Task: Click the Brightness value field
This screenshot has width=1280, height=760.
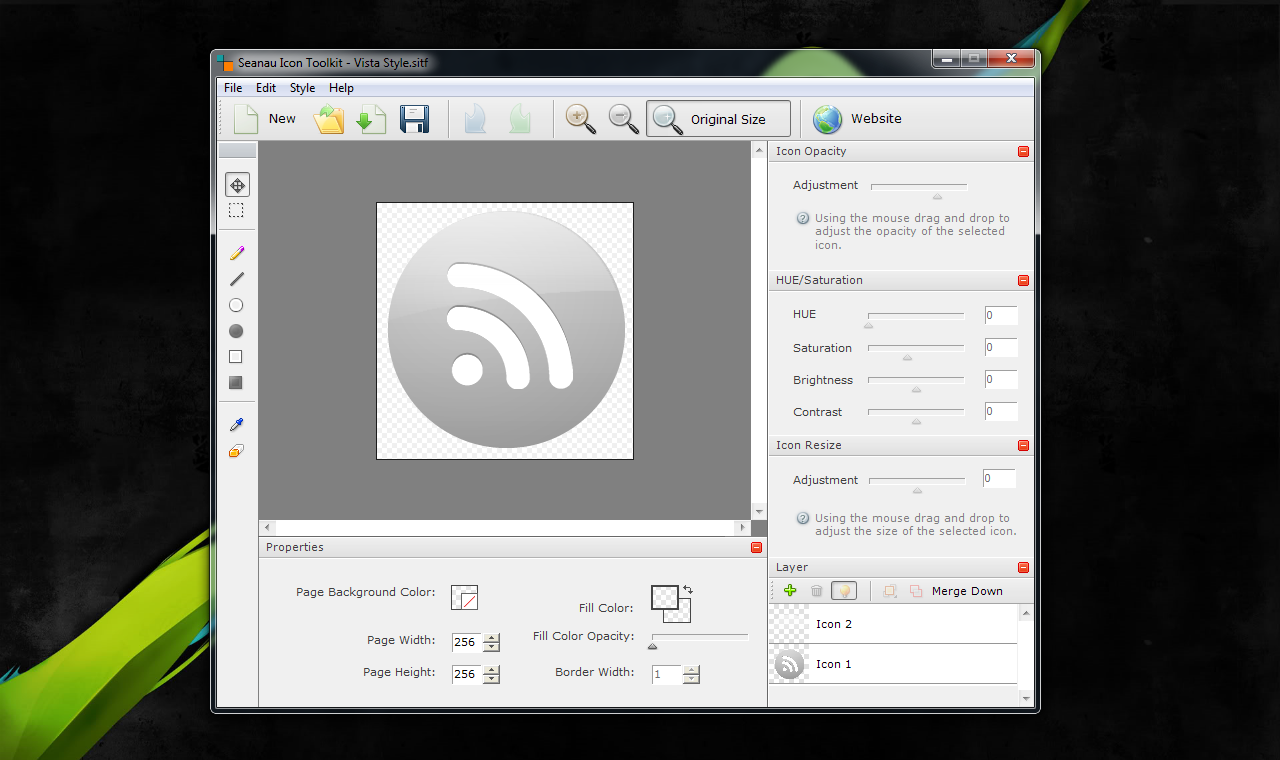Action: click(x=1001, y=380)
